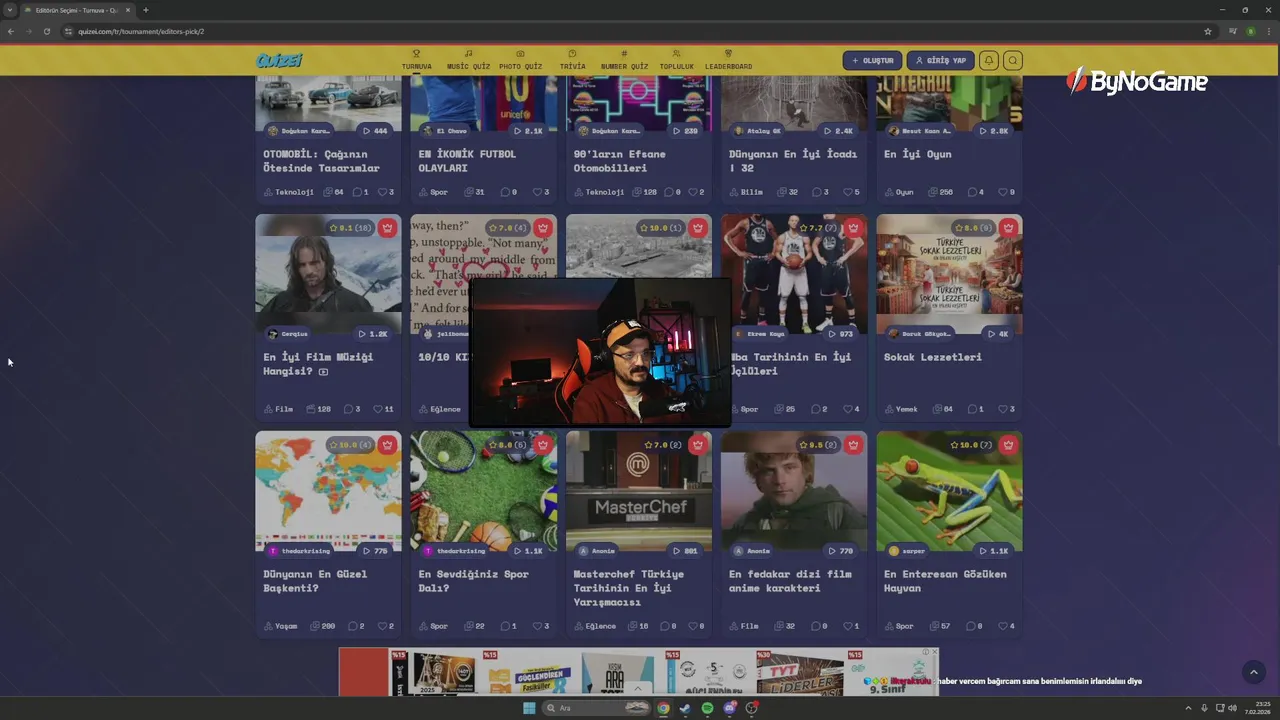Image resolution: width=1280 pixels, height=720 pixels.
Task: Open a new browser tab
Action: 145,10
